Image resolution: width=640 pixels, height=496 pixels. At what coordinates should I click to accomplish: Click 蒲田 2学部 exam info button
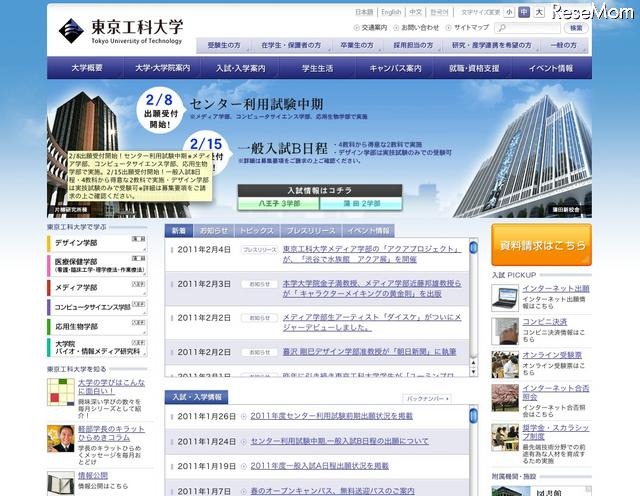pyautogui.click(x=362, y=203)
